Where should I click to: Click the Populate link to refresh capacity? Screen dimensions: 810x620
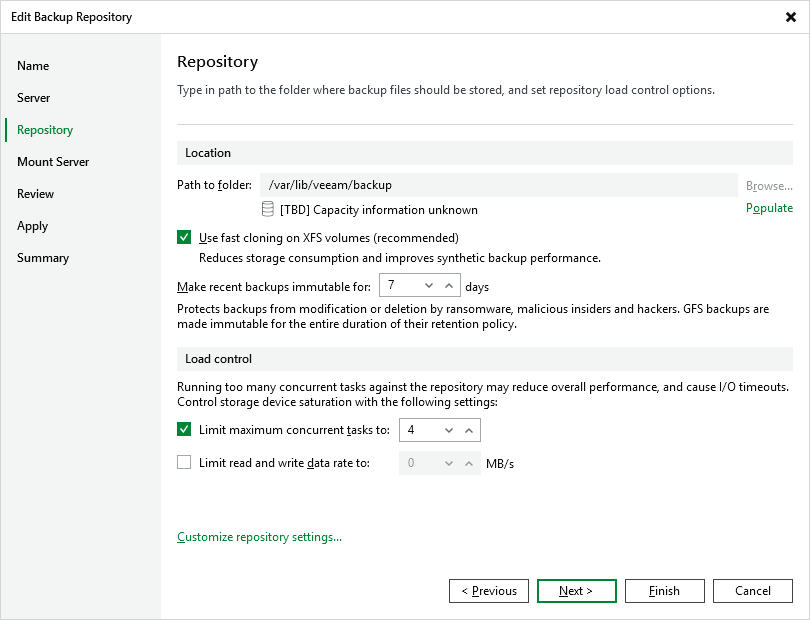coord(769,208)
